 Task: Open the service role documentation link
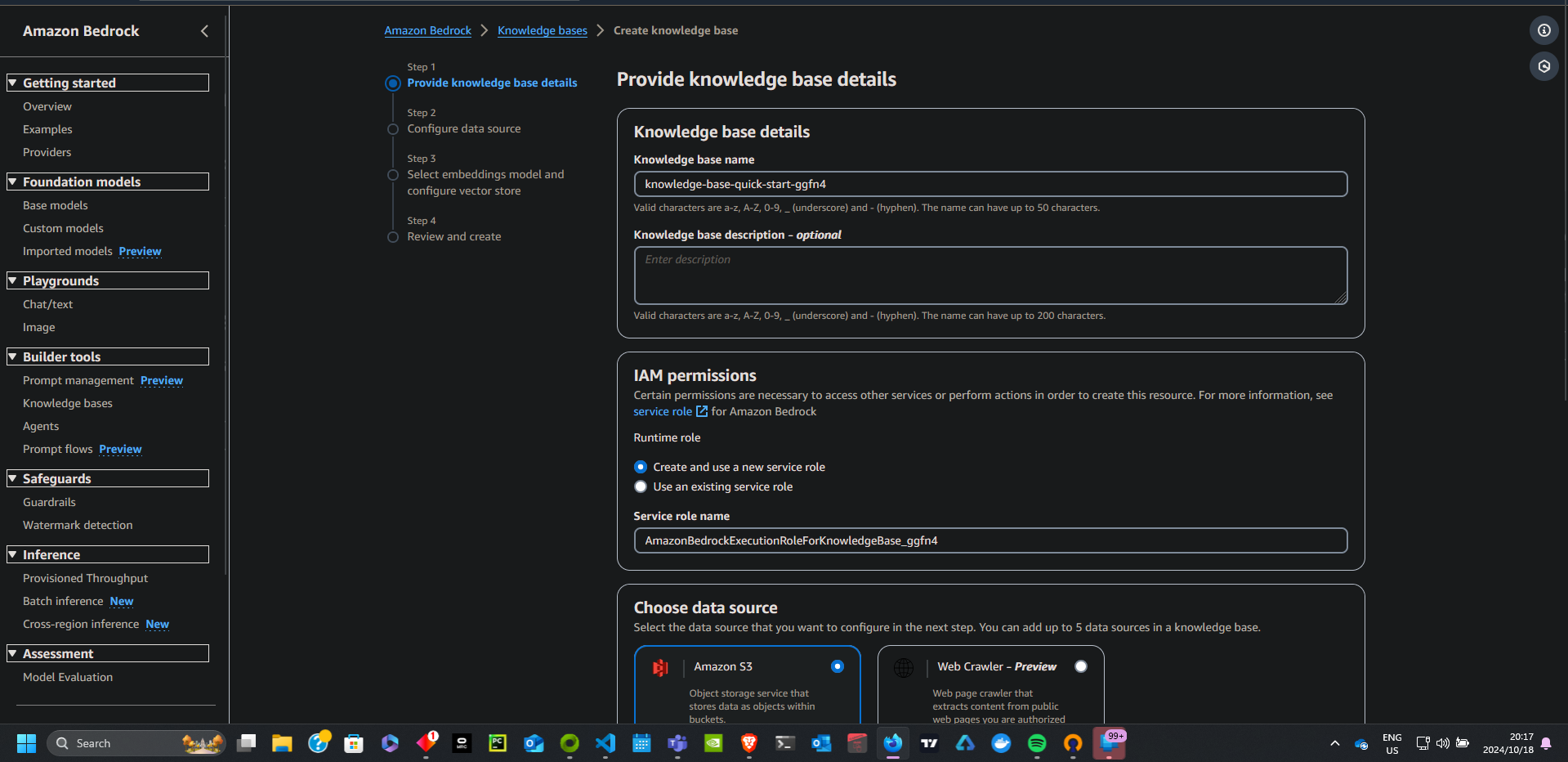663,411
